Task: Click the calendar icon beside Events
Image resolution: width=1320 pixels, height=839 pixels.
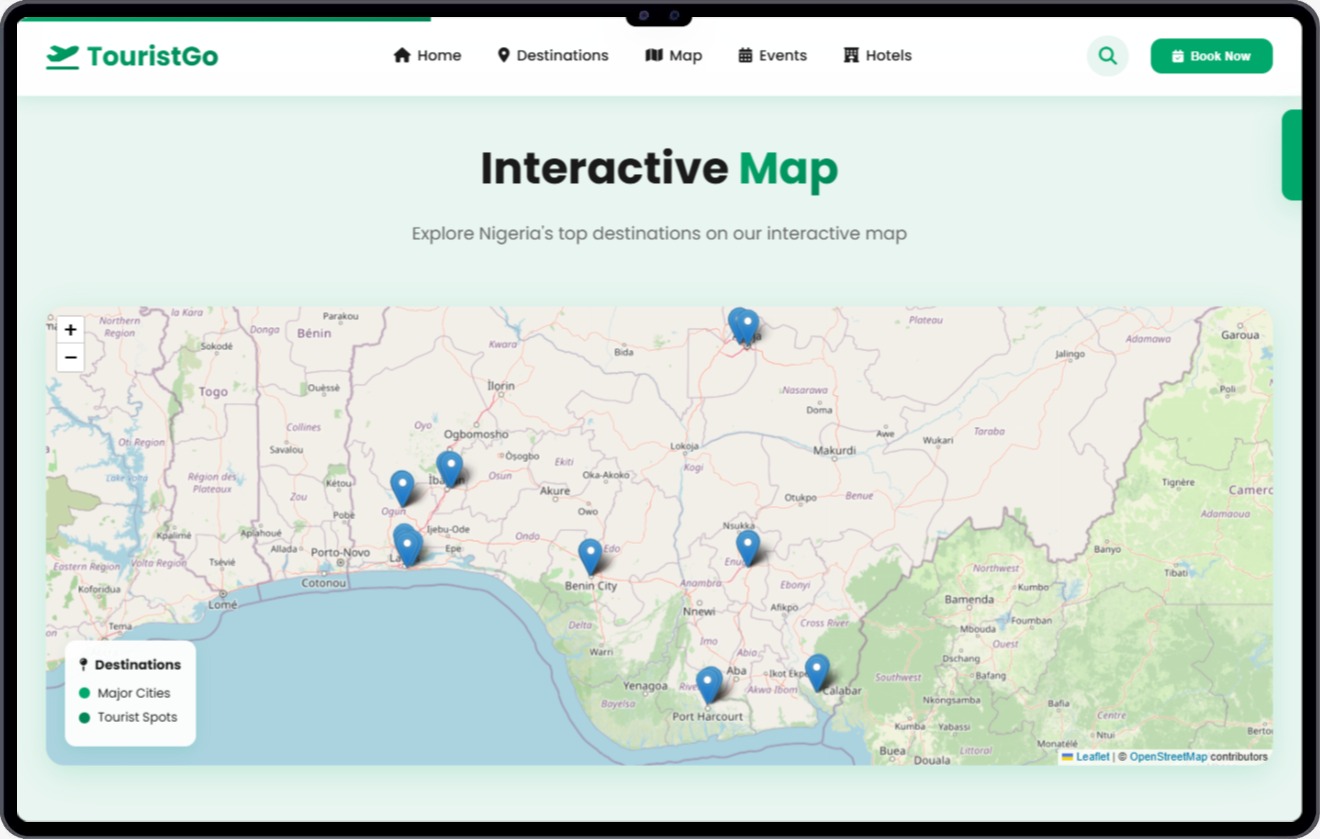Action: click(x=745, y=55)
